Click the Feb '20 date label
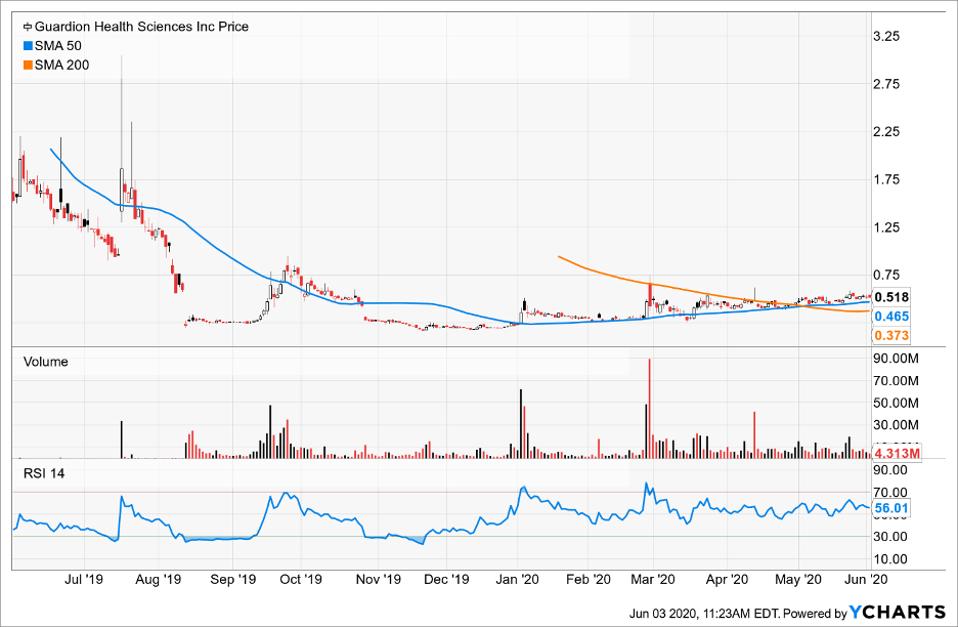This screenshot has height=627, width=958. 588,579
